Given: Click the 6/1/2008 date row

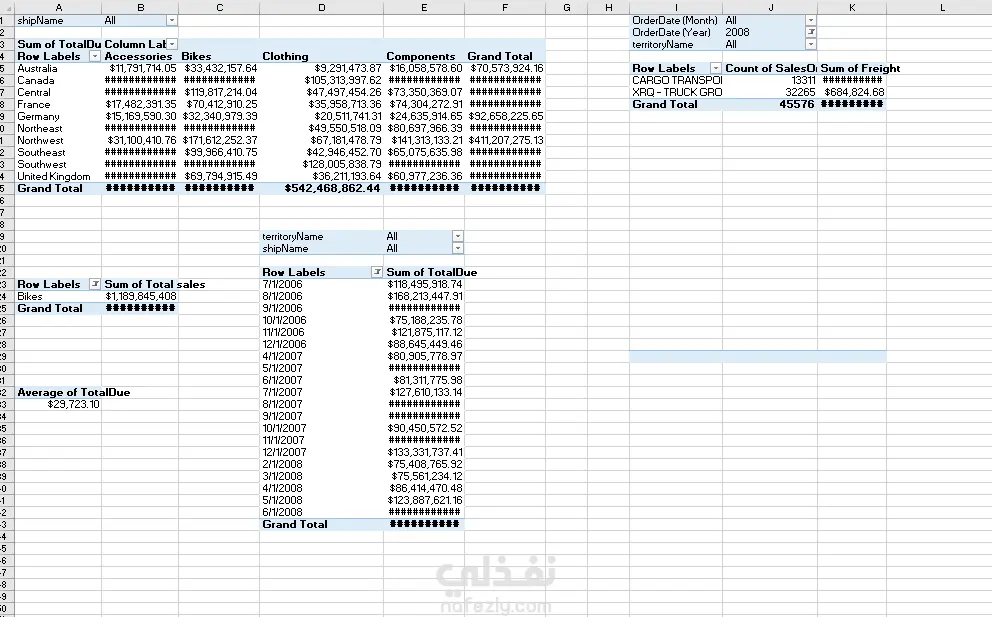Looking at the screenshot, I should click(x=282, y=513).
